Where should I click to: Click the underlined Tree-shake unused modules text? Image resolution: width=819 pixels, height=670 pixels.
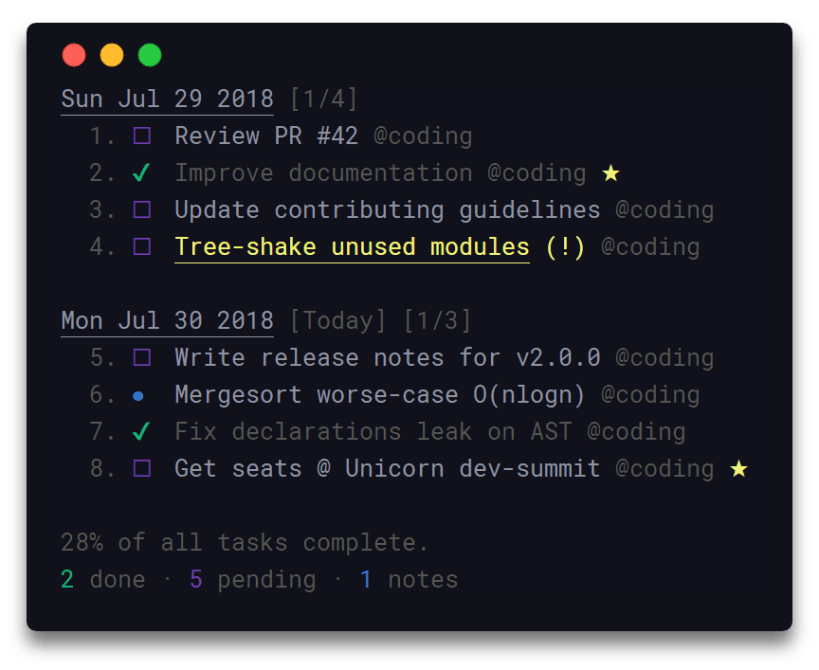352,248
